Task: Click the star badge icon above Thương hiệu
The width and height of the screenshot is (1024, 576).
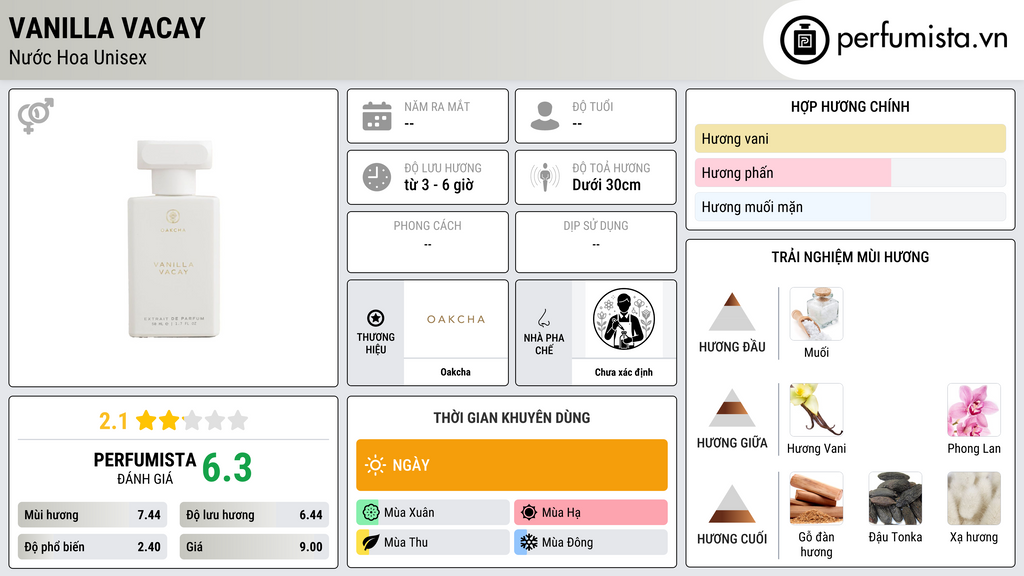Action: point(376,318)
